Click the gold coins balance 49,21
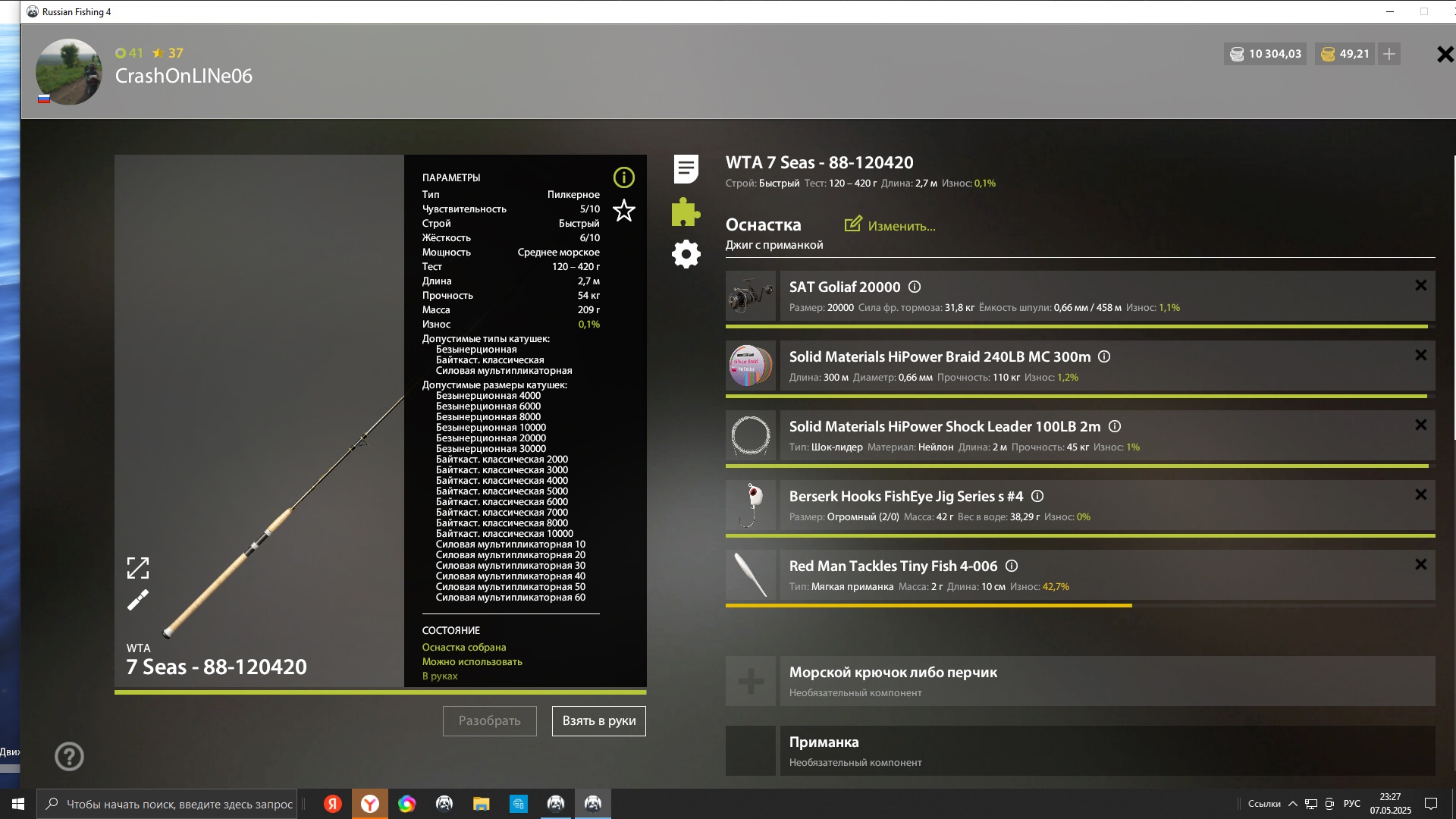Image resolution: width=1456 pixels, height=819 pixels. click(x=1345, y=54)
